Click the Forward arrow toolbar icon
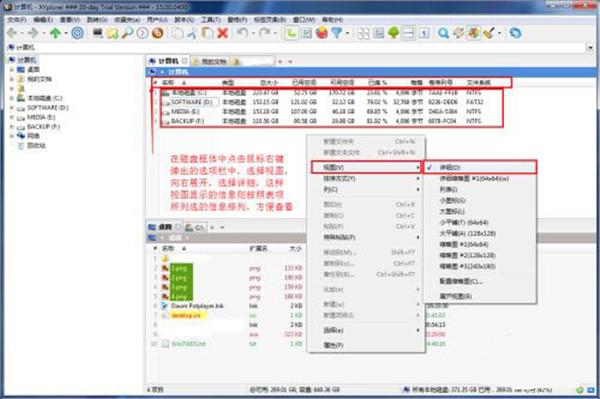Viewport: 600px width, 399px height. point(34,33)
